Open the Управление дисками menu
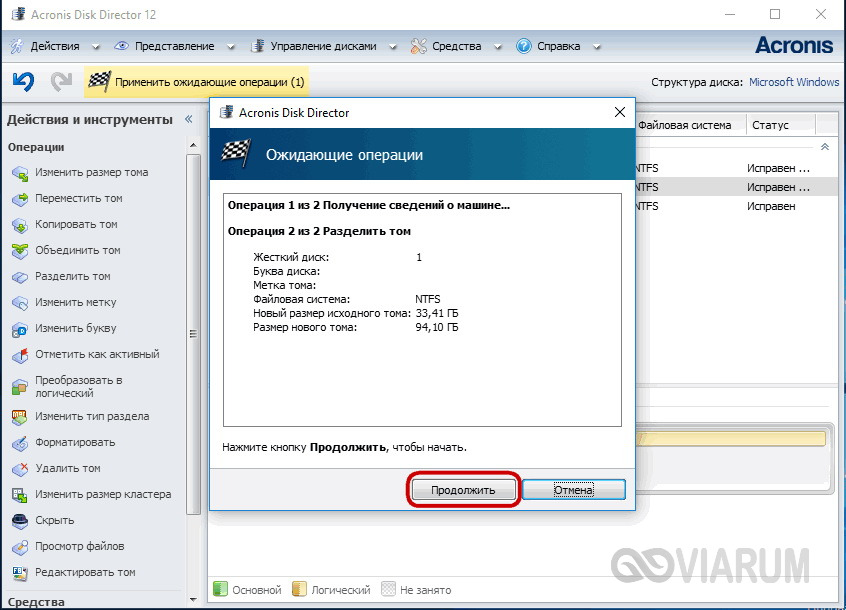846x610 pixels. coord(323,46)
